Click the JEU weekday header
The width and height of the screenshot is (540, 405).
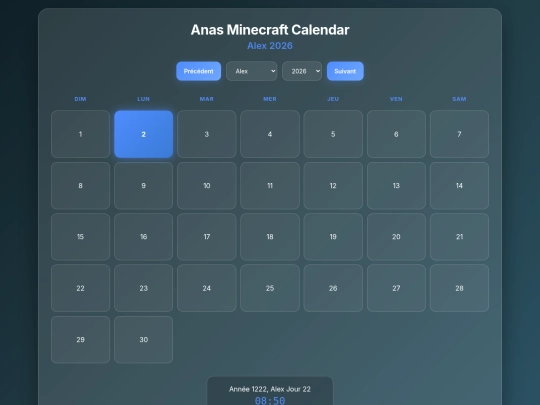point(333,99)
